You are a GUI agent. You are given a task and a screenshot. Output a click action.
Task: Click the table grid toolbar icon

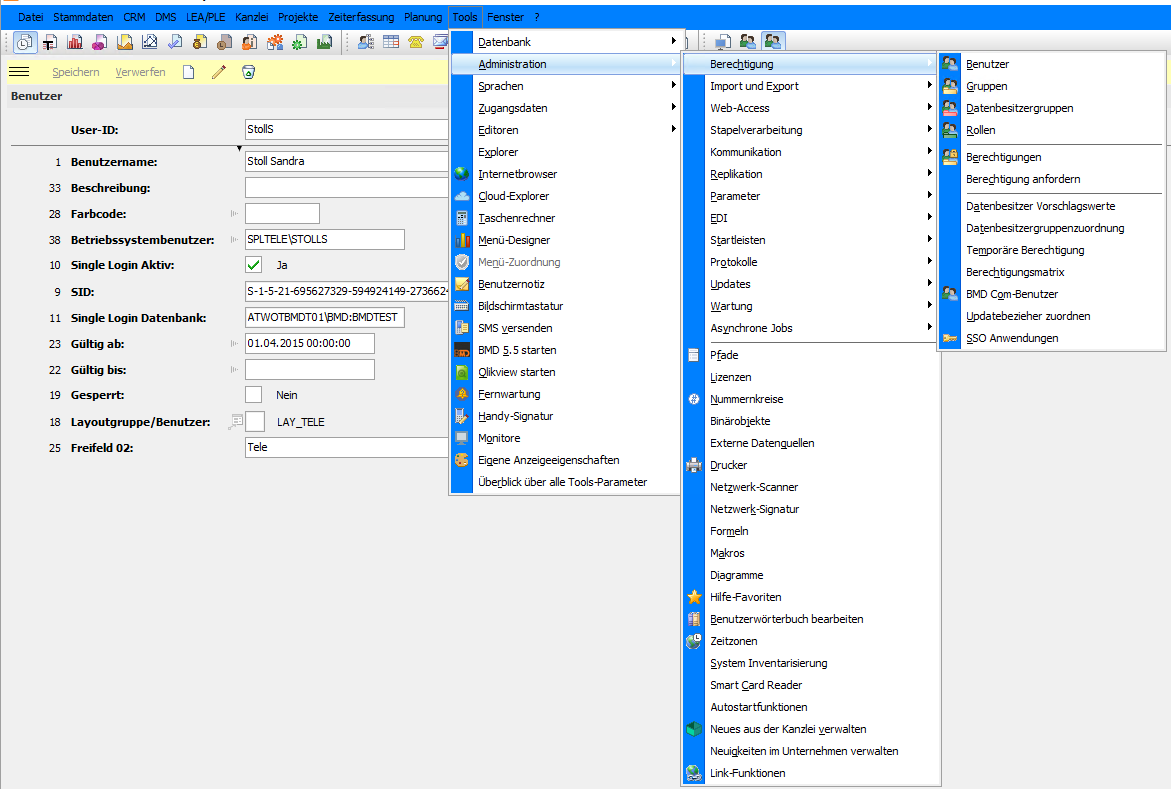coord(391,42)
